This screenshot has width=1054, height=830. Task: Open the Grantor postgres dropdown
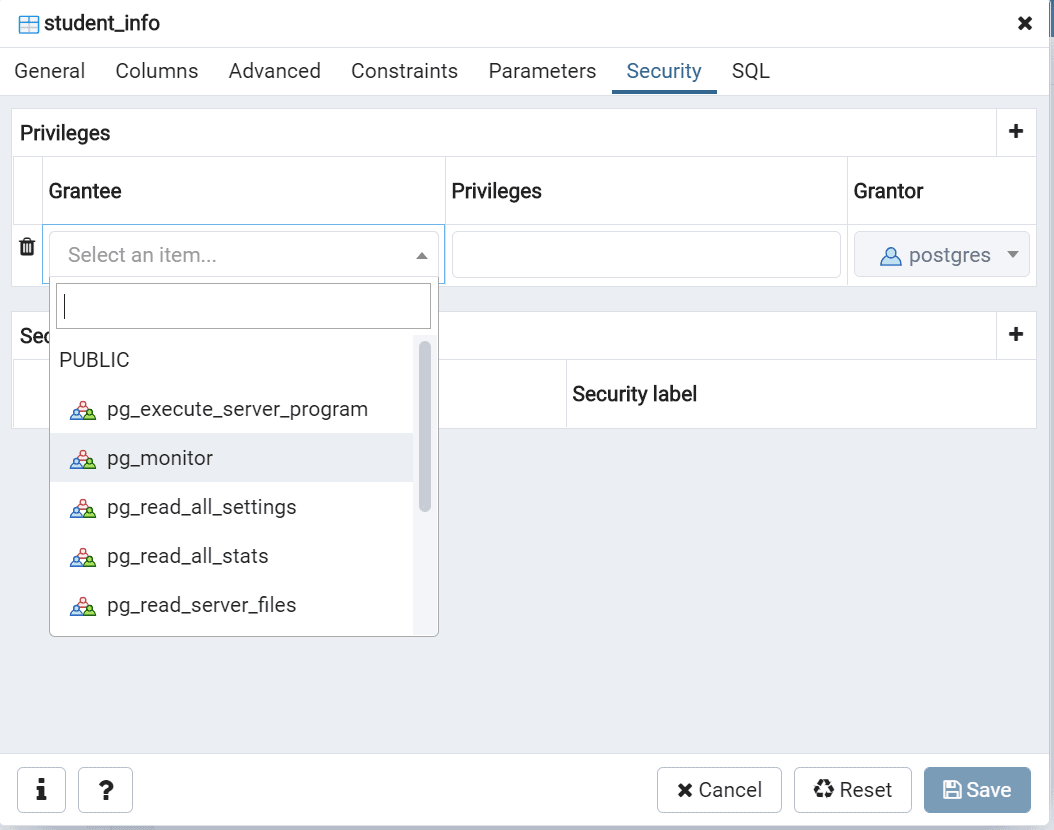tap(1013, 255)
